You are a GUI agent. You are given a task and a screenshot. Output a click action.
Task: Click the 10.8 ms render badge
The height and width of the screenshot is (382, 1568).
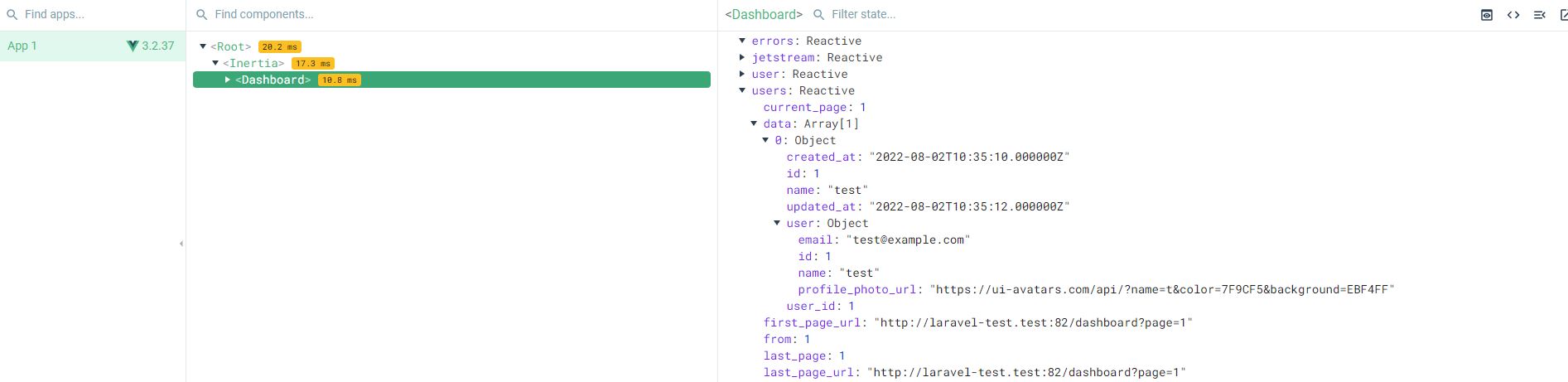(340, 80)
